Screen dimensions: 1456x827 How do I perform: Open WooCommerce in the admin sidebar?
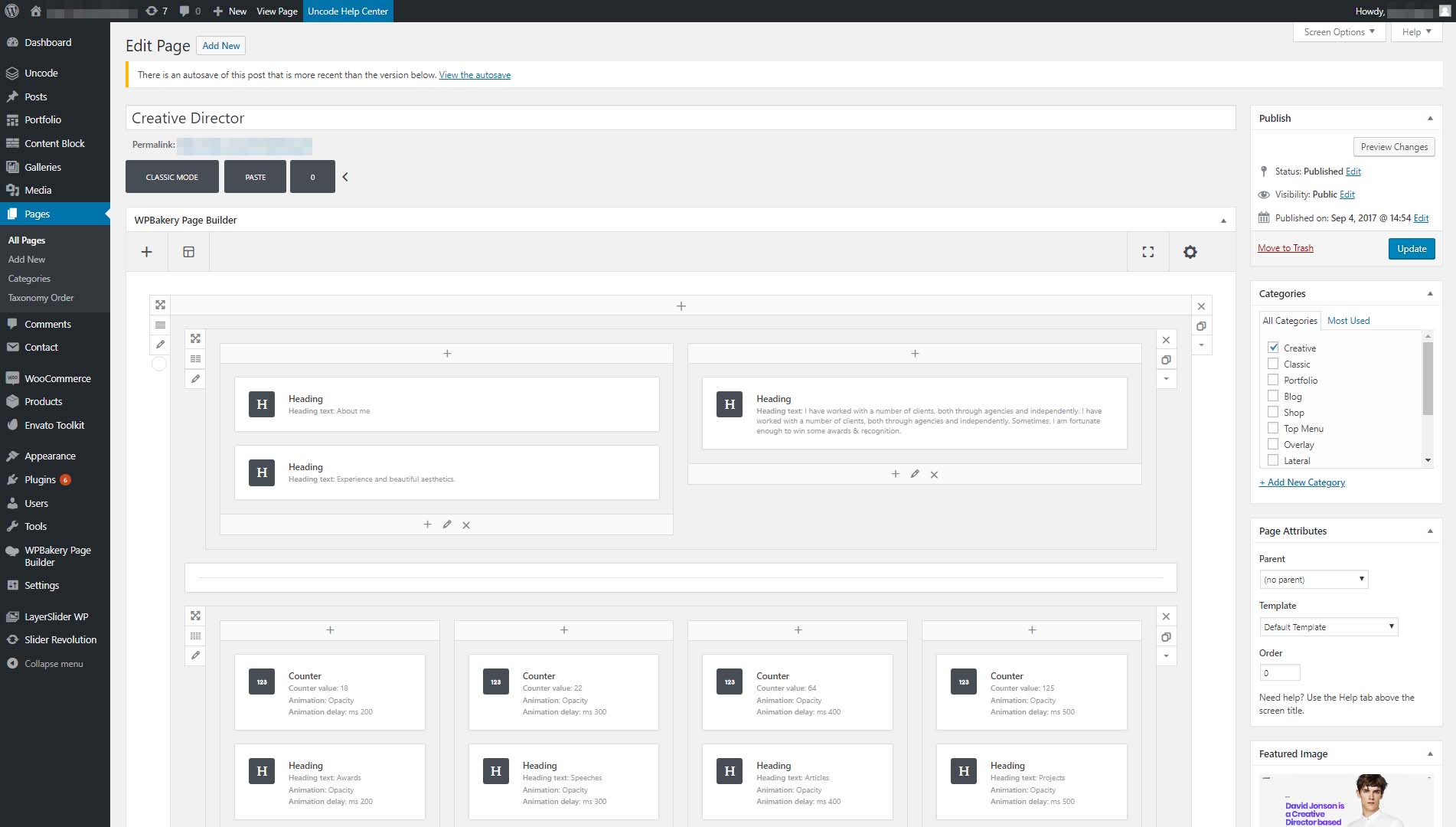(x=57, y=378)
